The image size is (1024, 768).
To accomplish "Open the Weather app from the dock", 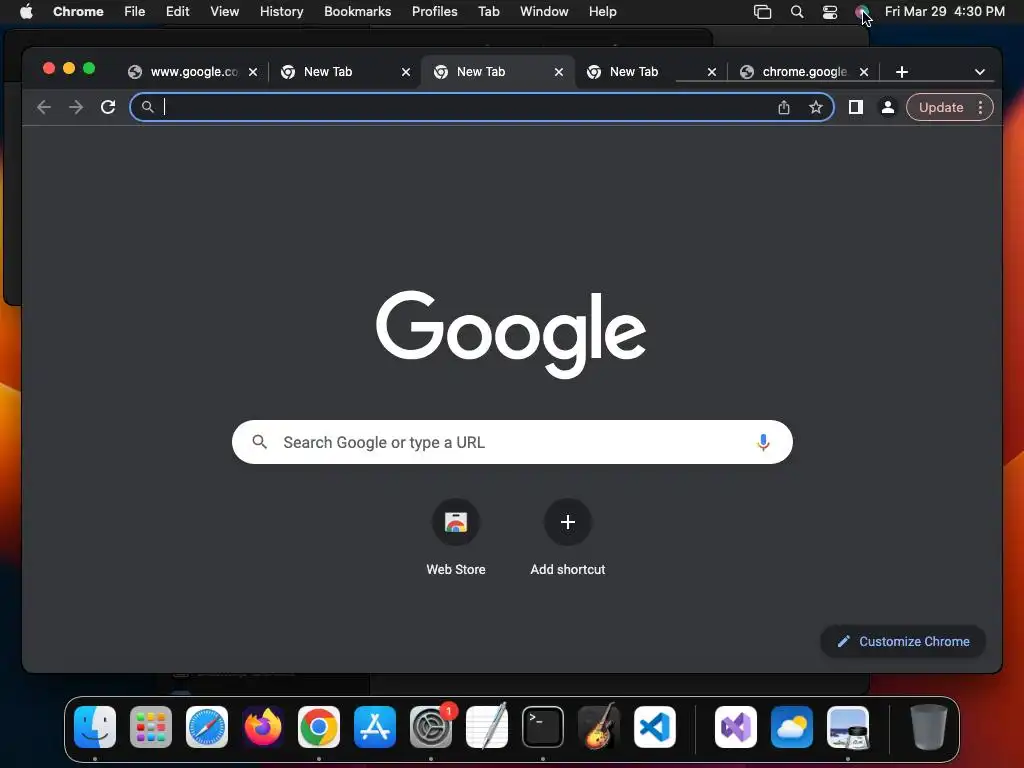I will [x=792, y=727].
